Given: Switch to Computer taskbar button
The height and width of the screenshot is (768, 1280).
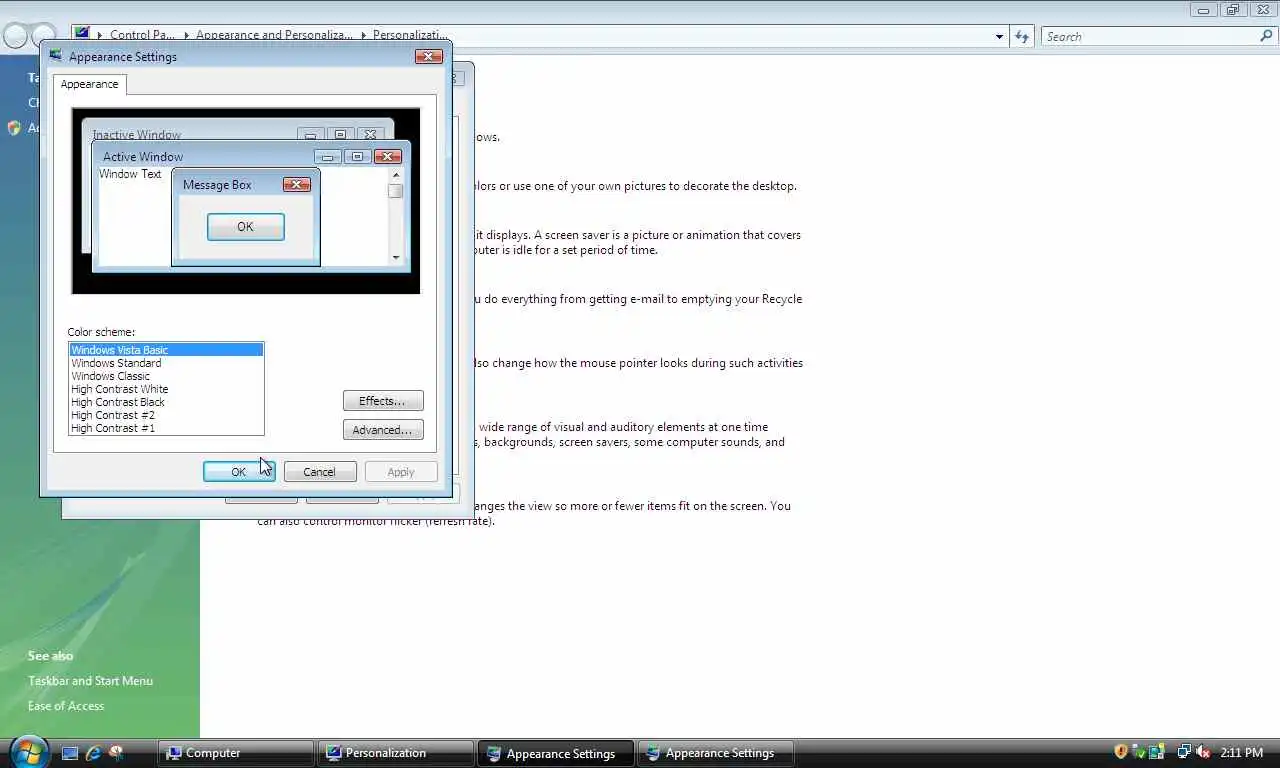Looking at the screenshot, I should pyautogui.click(x=235, y=753).
